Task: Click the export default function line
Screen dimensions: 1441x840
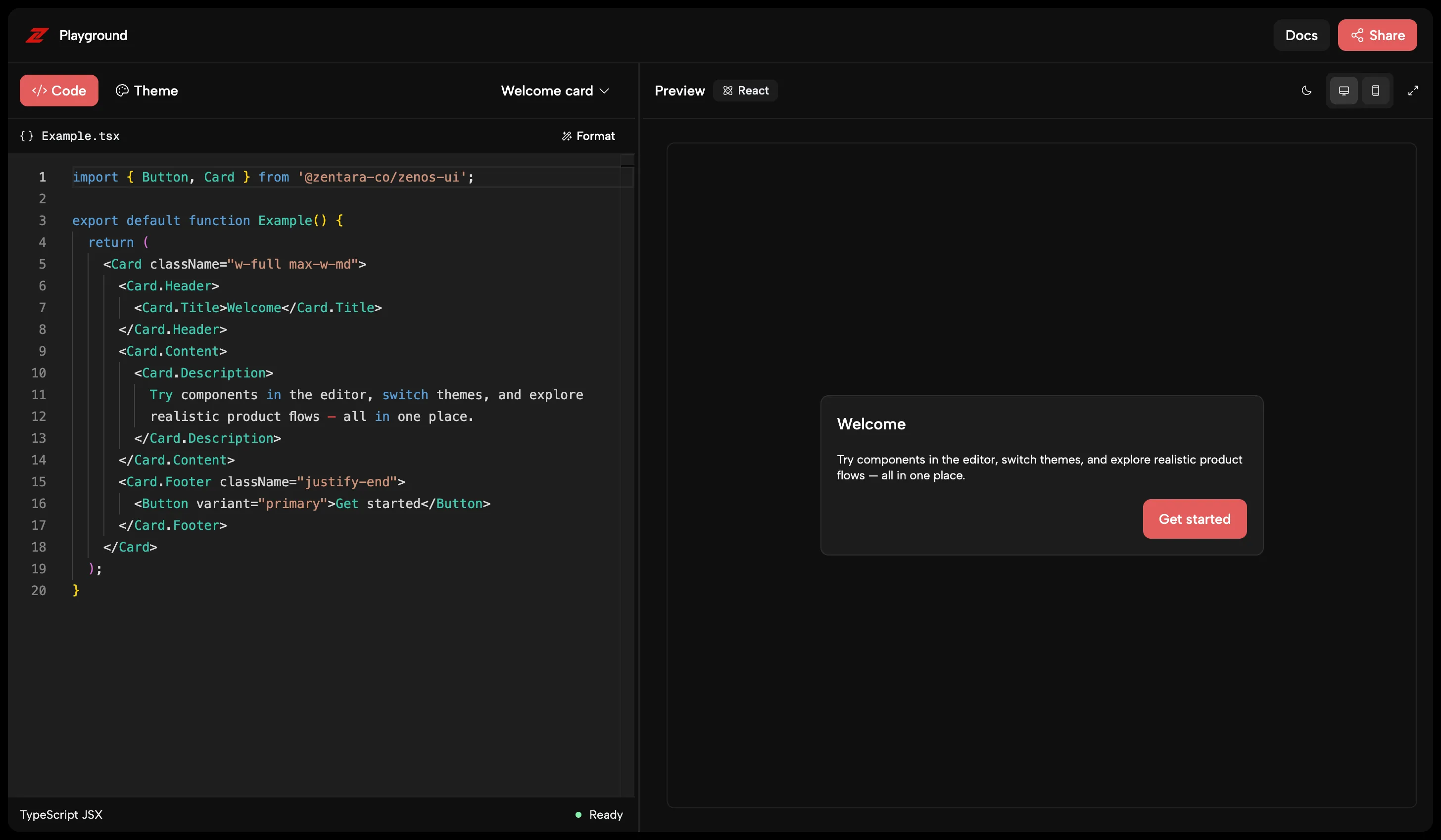Action: (x=207, y=221)
